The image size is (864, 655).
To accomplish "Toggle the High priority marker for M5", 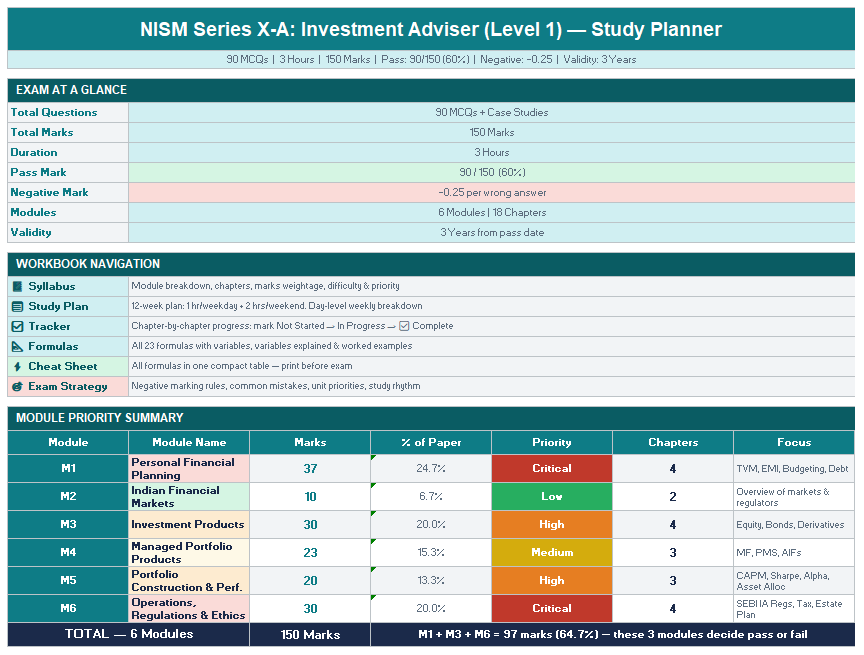I will coord(551,579).
